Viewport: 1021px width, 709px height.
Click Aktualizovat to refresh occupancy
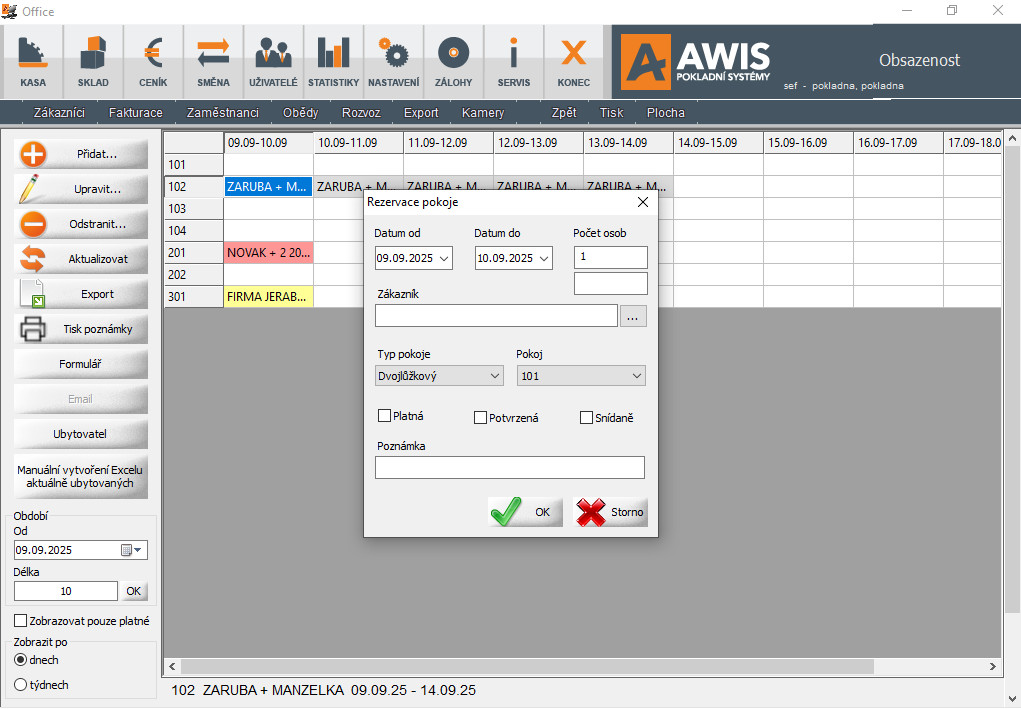tap(81, 259)
